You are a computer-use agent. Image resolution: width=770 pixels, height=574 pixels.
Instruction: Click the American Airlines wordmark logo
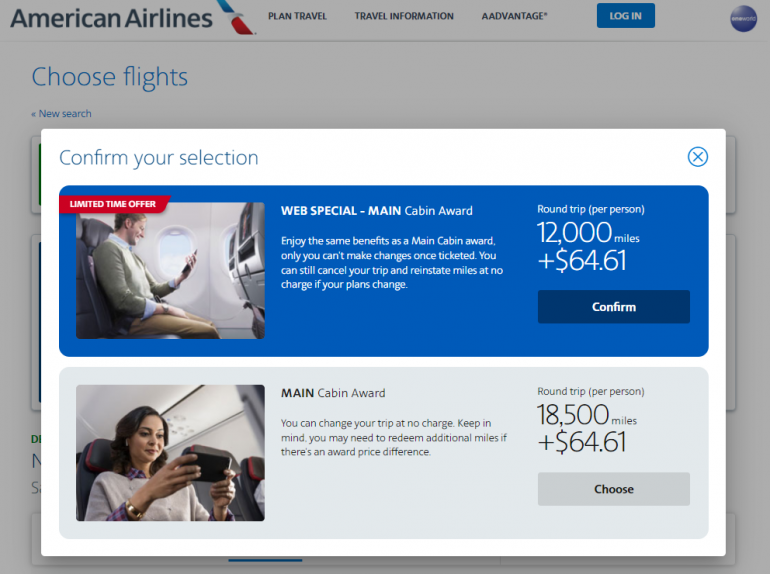[111, 18]
